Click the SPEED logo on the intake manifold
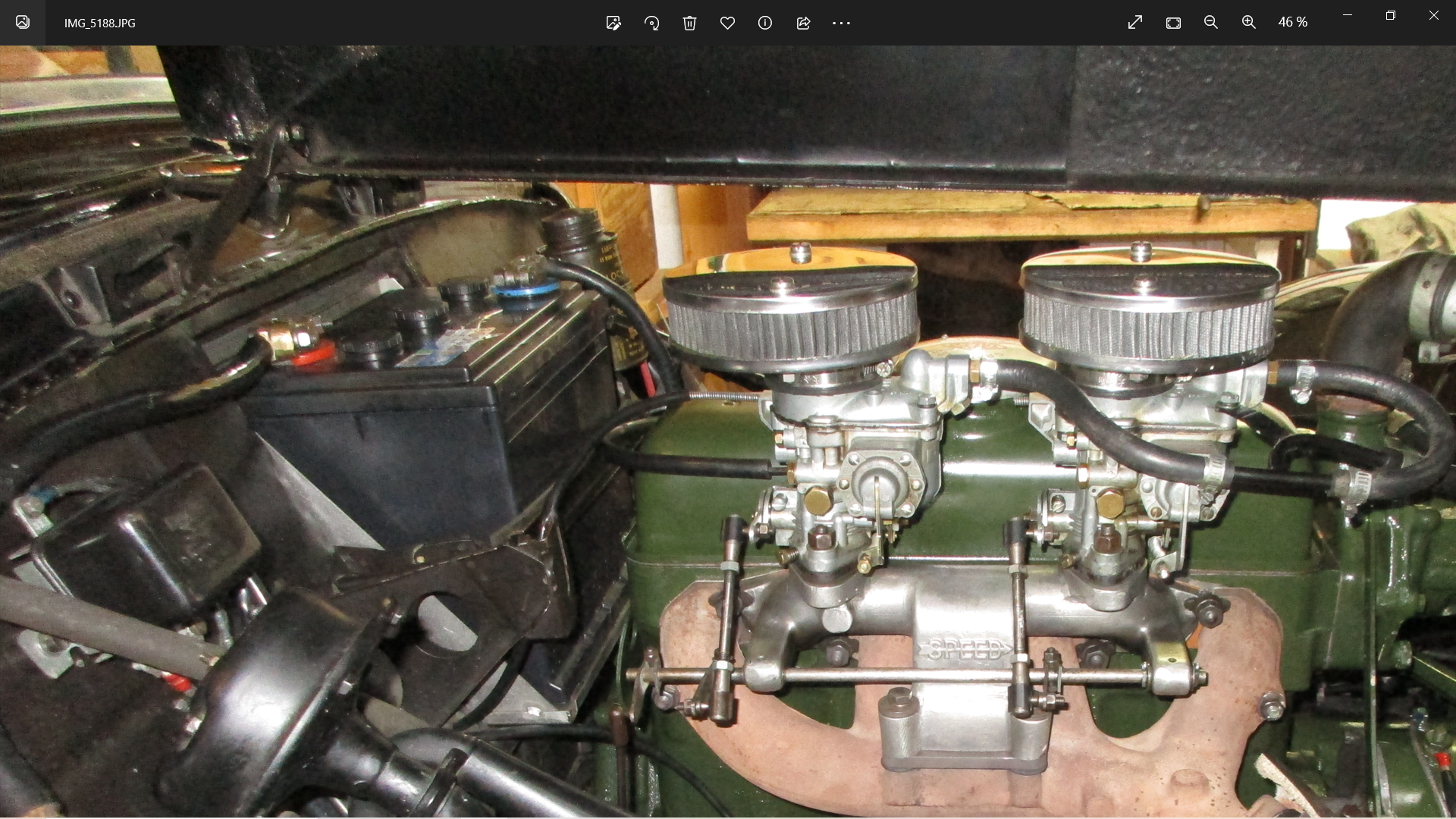Image resolution: width=1456 pixels, height=819 pixels. click(965, 649)
